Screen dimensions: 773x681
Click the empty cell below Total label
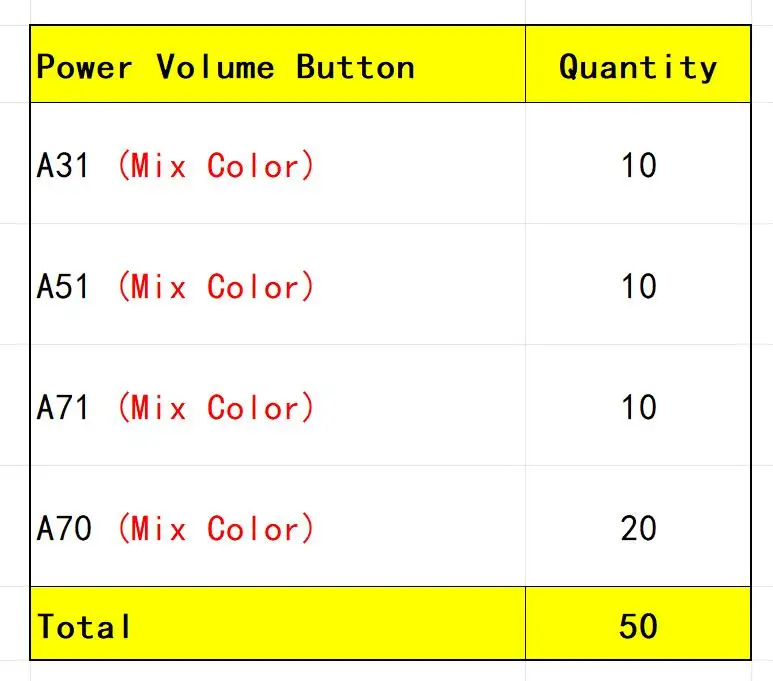[277, 671]
